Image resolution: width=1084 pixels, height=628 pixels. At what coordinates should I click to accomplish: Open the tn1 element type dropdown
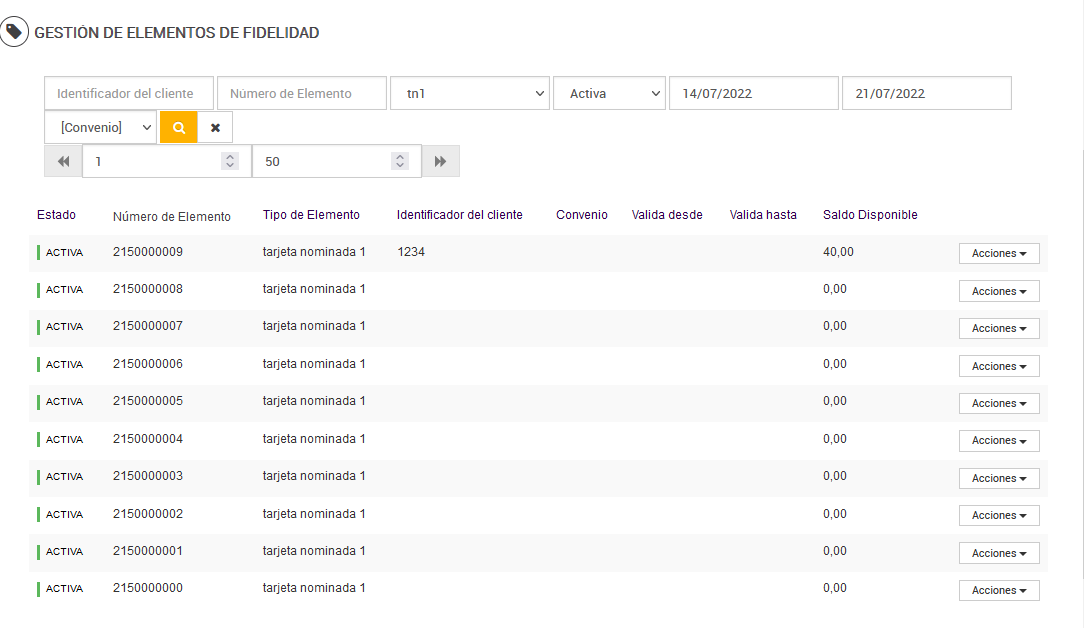point(469,93)
